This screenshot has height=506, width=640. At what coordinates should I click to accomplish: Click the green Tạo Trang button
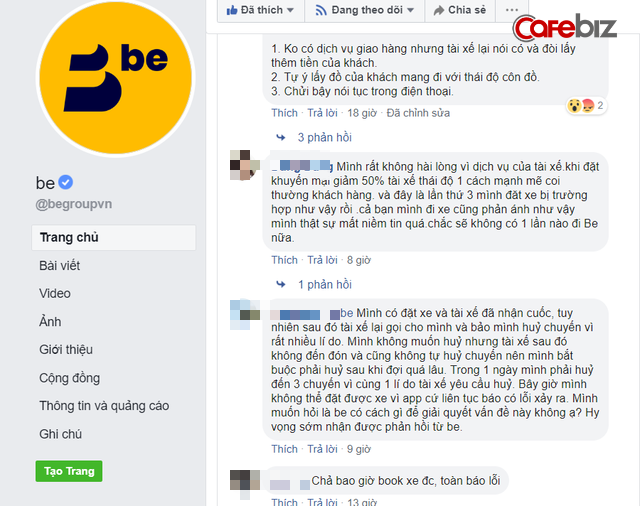click(x=69, y=471)
